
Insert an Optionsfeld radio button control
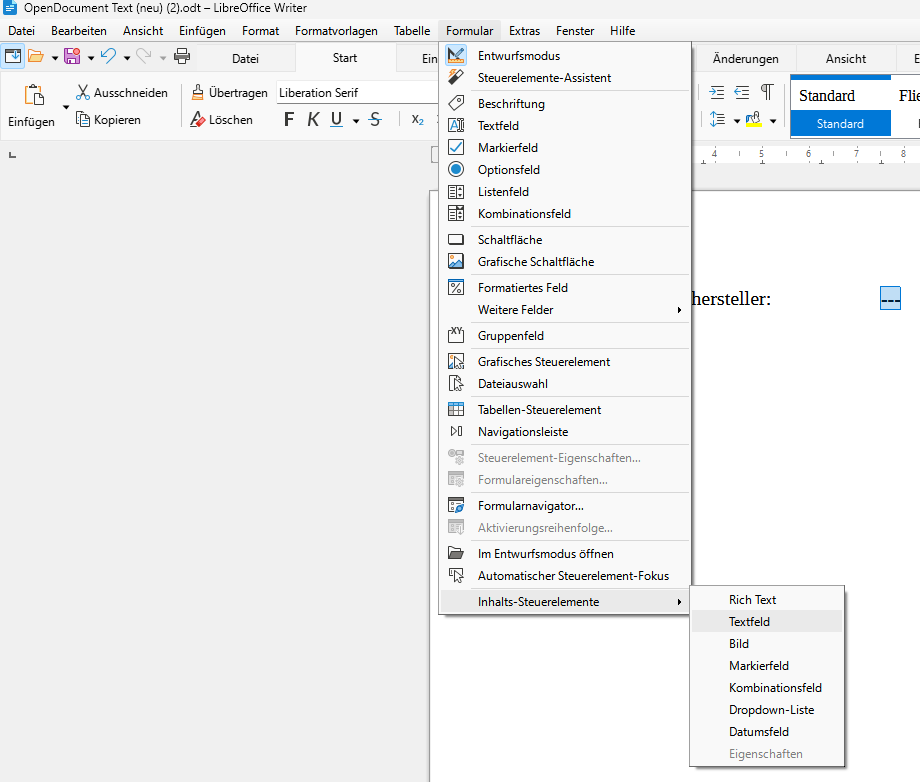point(508,170)
